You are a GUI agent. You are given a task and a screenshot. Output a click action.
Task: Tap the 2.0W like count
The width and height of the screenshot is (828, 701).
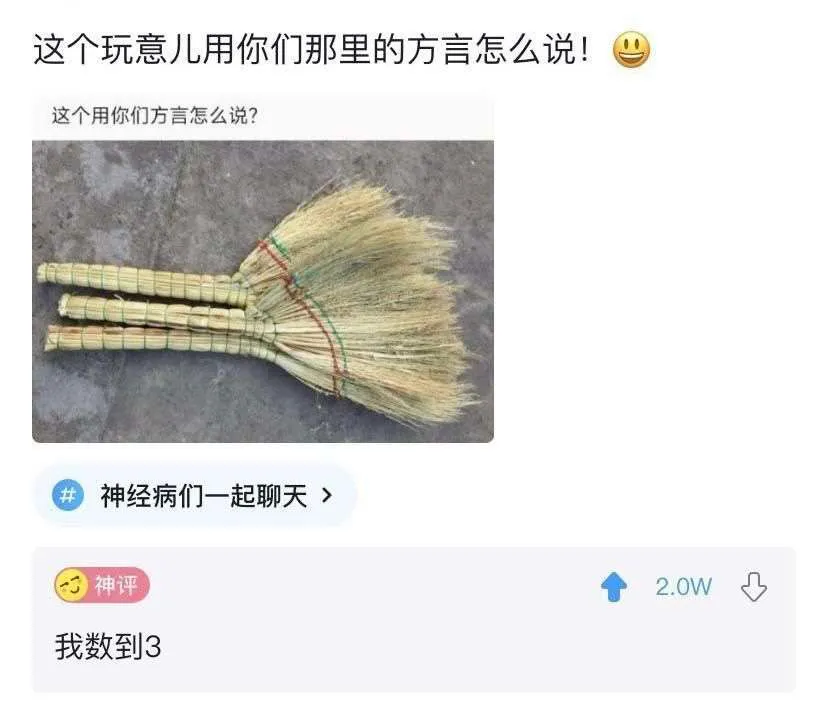683,586
